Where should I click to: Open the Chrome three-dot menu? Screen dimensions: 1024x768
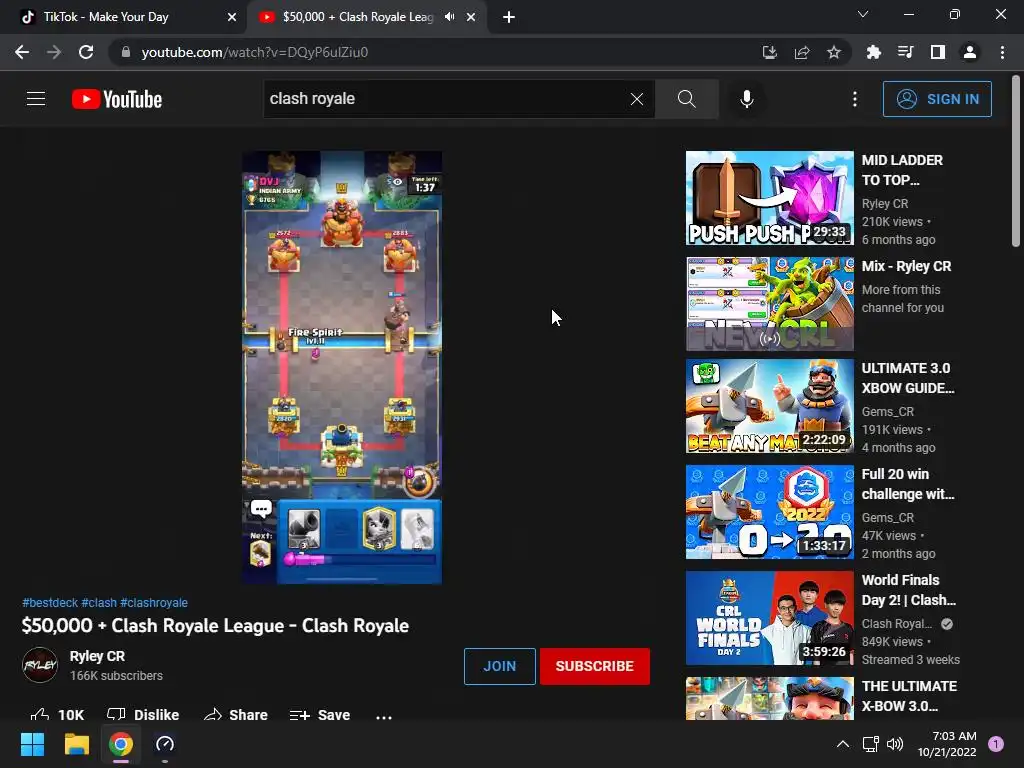[1002, 52]
